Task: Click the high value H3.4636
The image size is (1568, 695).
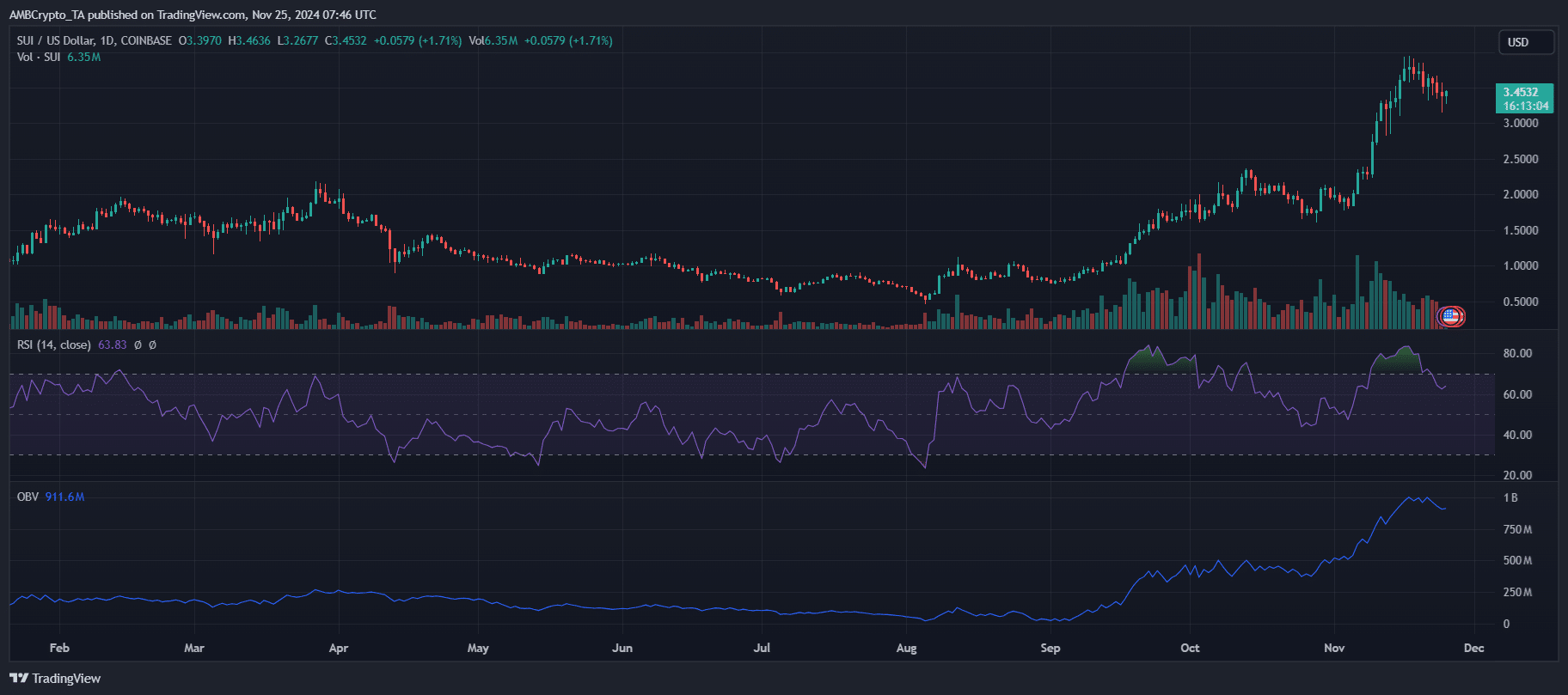Action: point(248,40)
